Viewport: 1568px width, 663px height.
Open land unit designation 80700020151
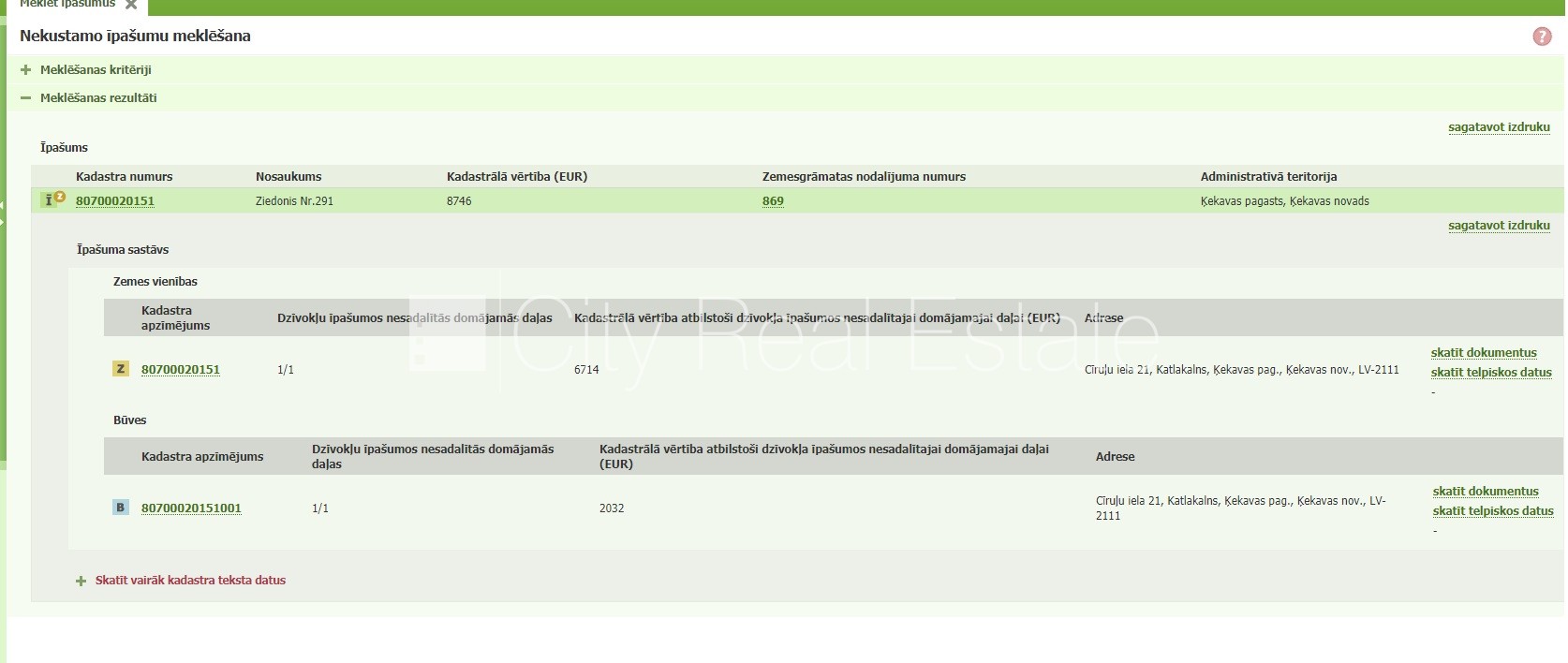tap(181, 370)
